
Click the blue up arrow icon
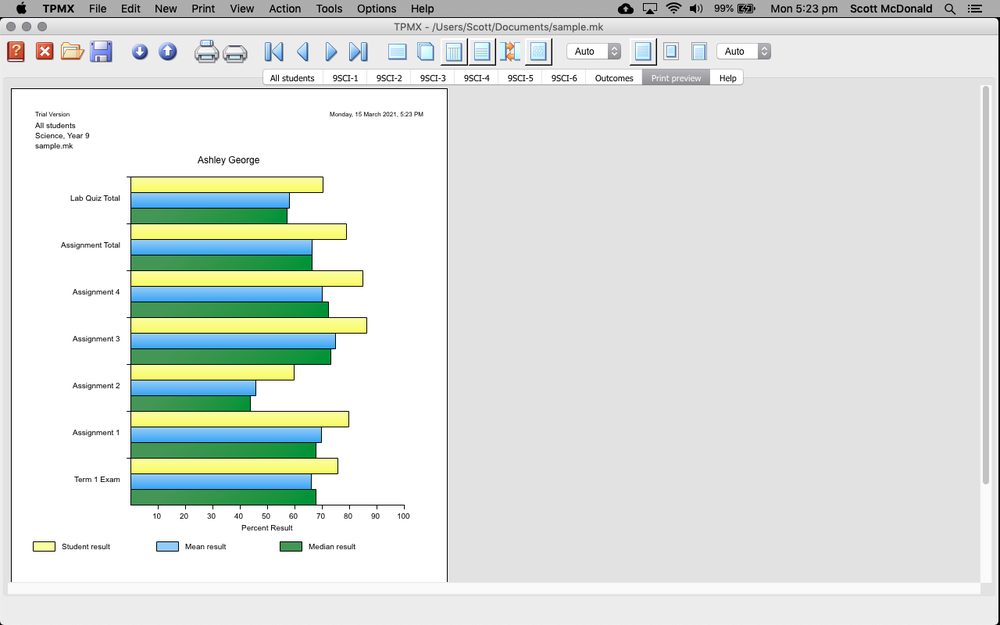click(168, 52)
